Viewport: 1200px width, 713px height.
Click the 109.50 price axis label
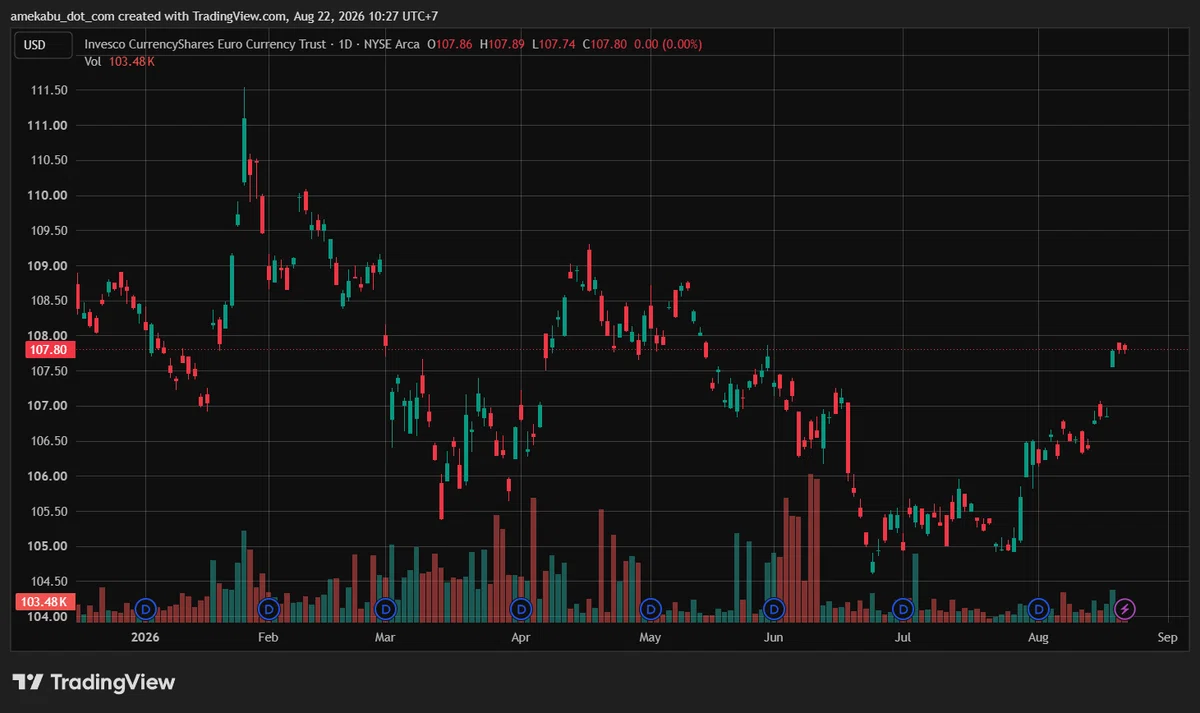click(x=49, y=230)
